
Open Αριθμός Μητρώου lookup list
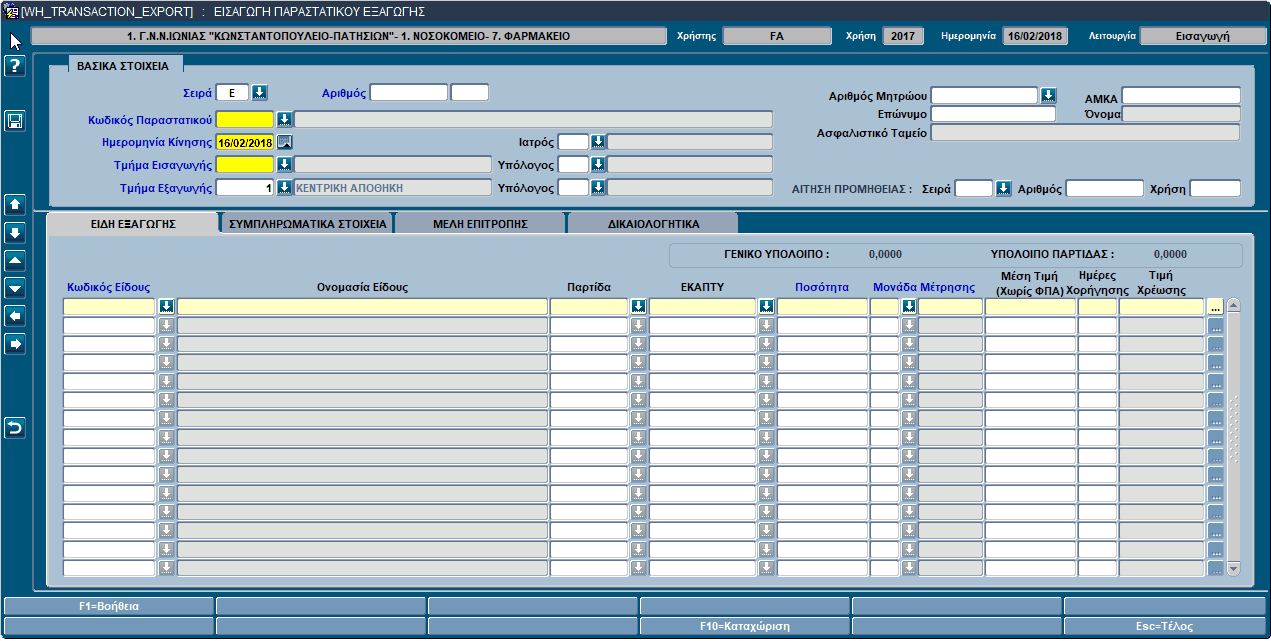click(1048, 96)
